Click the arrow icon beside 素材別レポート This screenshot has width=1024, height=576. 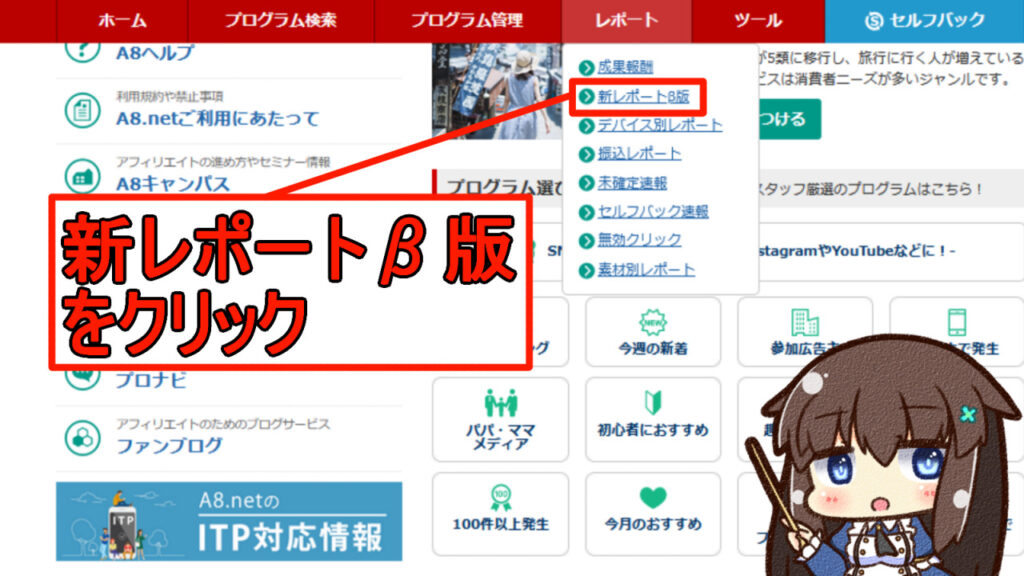pos(586,270)
